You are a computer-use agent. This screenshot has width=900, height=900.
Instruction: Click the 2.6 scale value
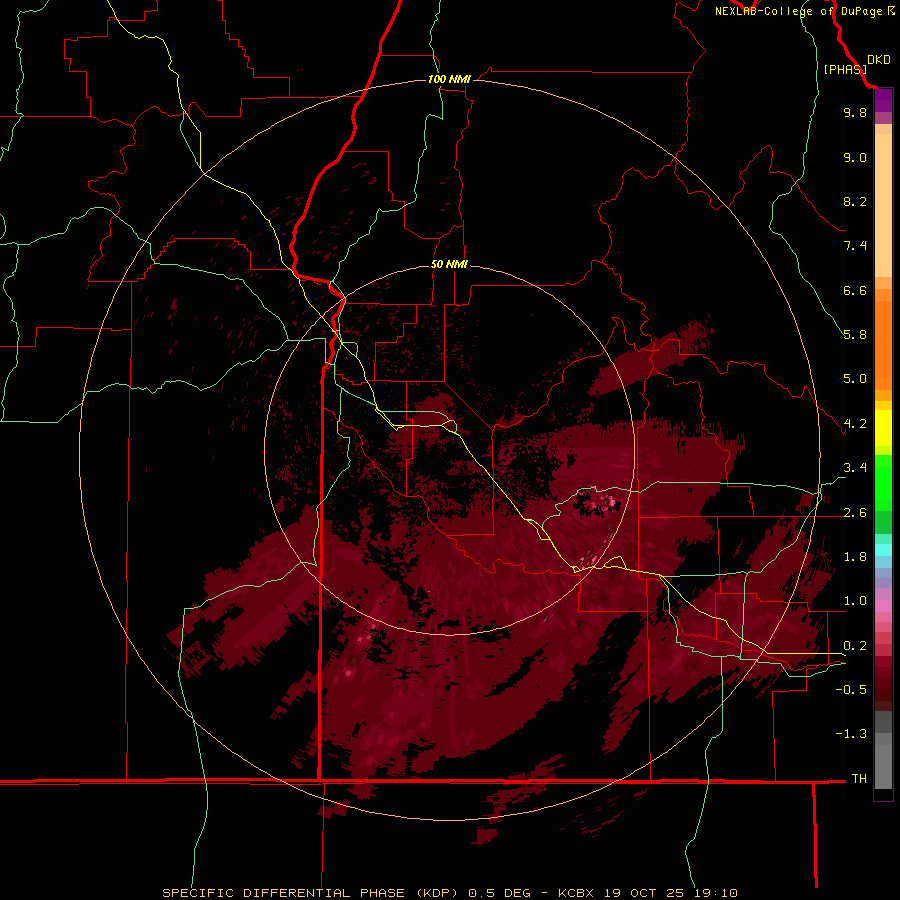(855, 513)
